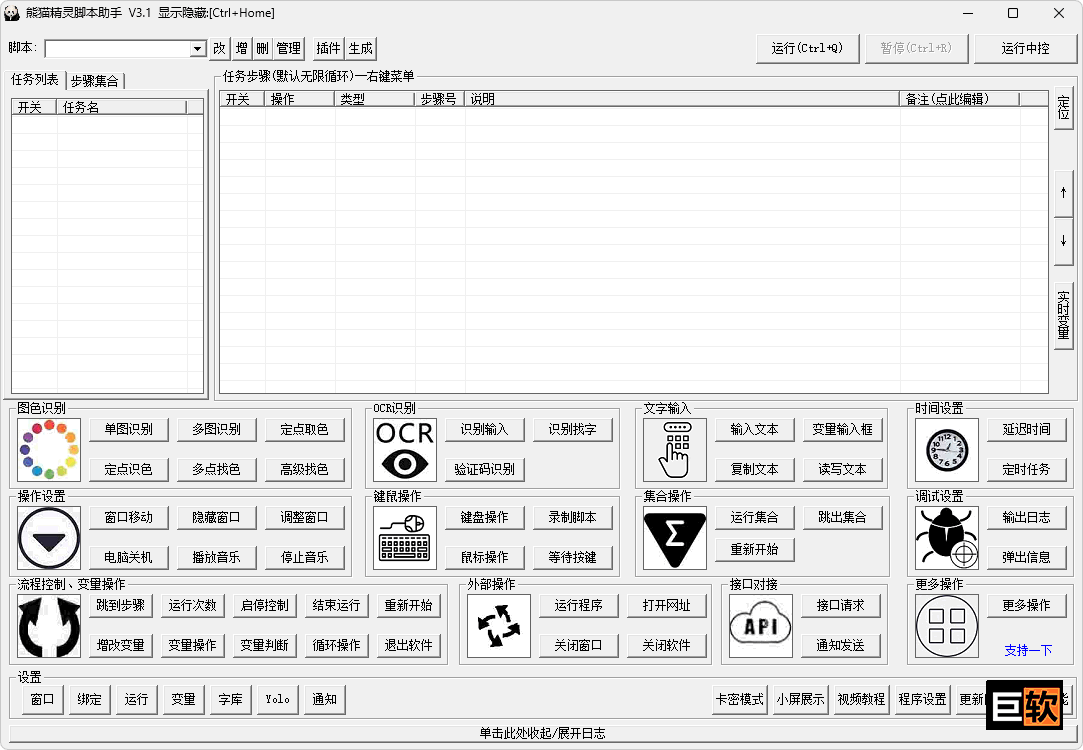Click the 支持一下 support link
Viewport: 1083px width, 750px height.
1028,651
